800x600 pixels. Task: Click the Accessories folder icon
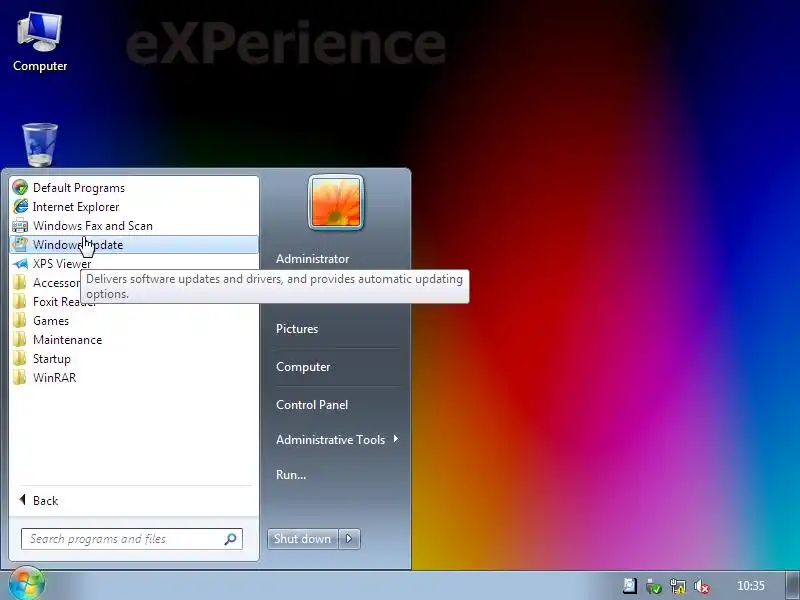pyautogui.click(x=20, y=283)
